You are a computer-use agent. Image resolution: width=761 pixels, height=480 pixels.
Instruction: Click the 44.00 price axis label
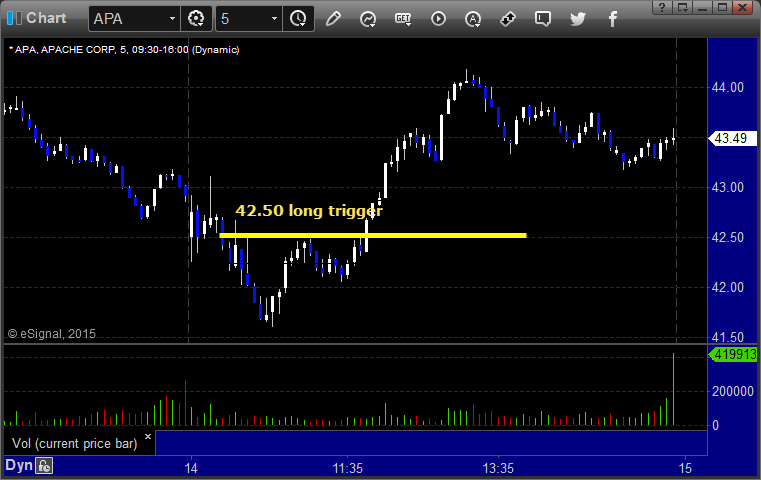pyautogui.click(x=728, y=88)
